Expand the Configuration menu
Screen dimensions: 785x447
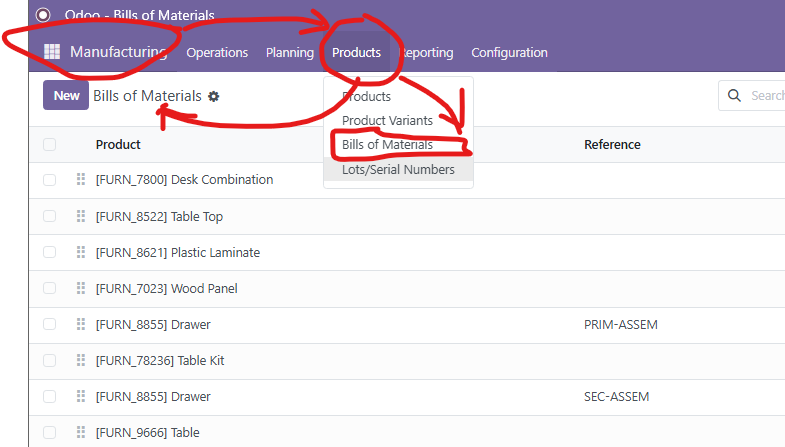[509, 53]
